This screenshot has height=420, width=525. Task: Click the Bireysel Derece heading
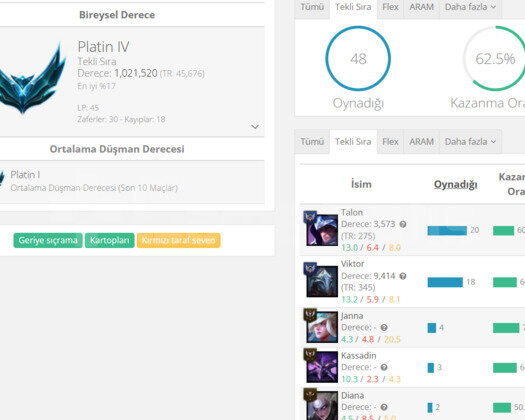click(117, 15)
